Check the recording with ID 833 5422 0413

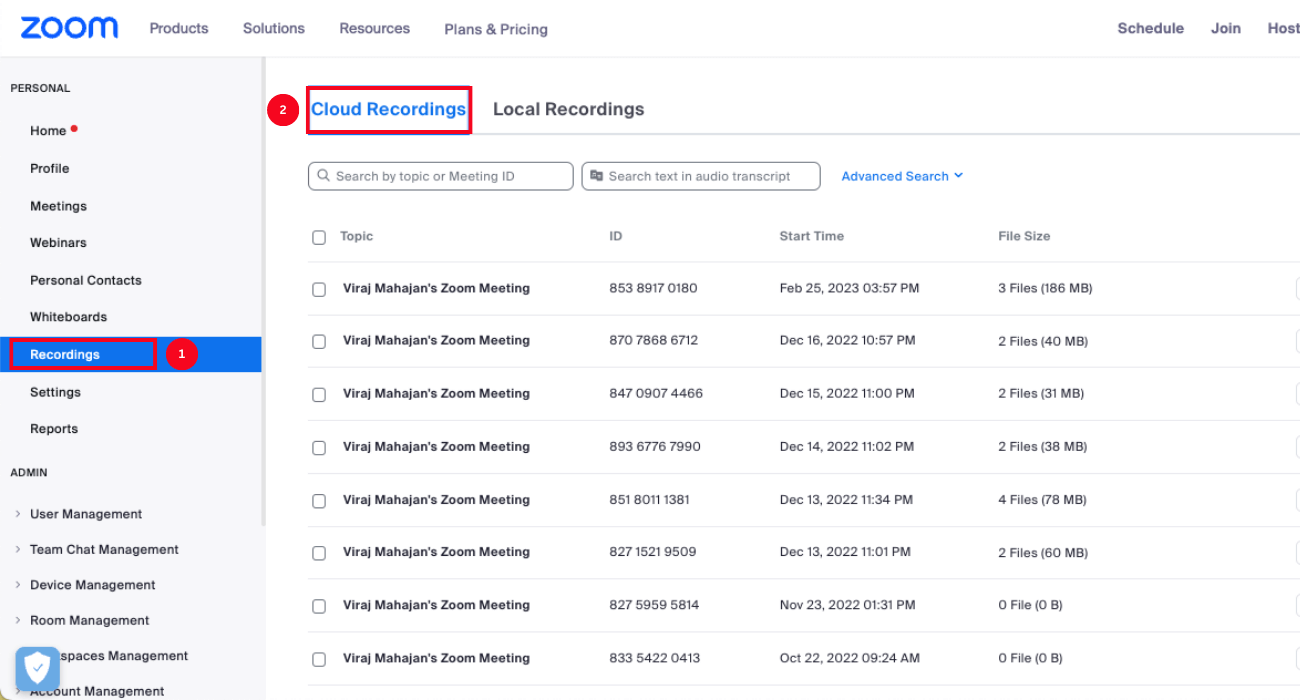point(319,659)
